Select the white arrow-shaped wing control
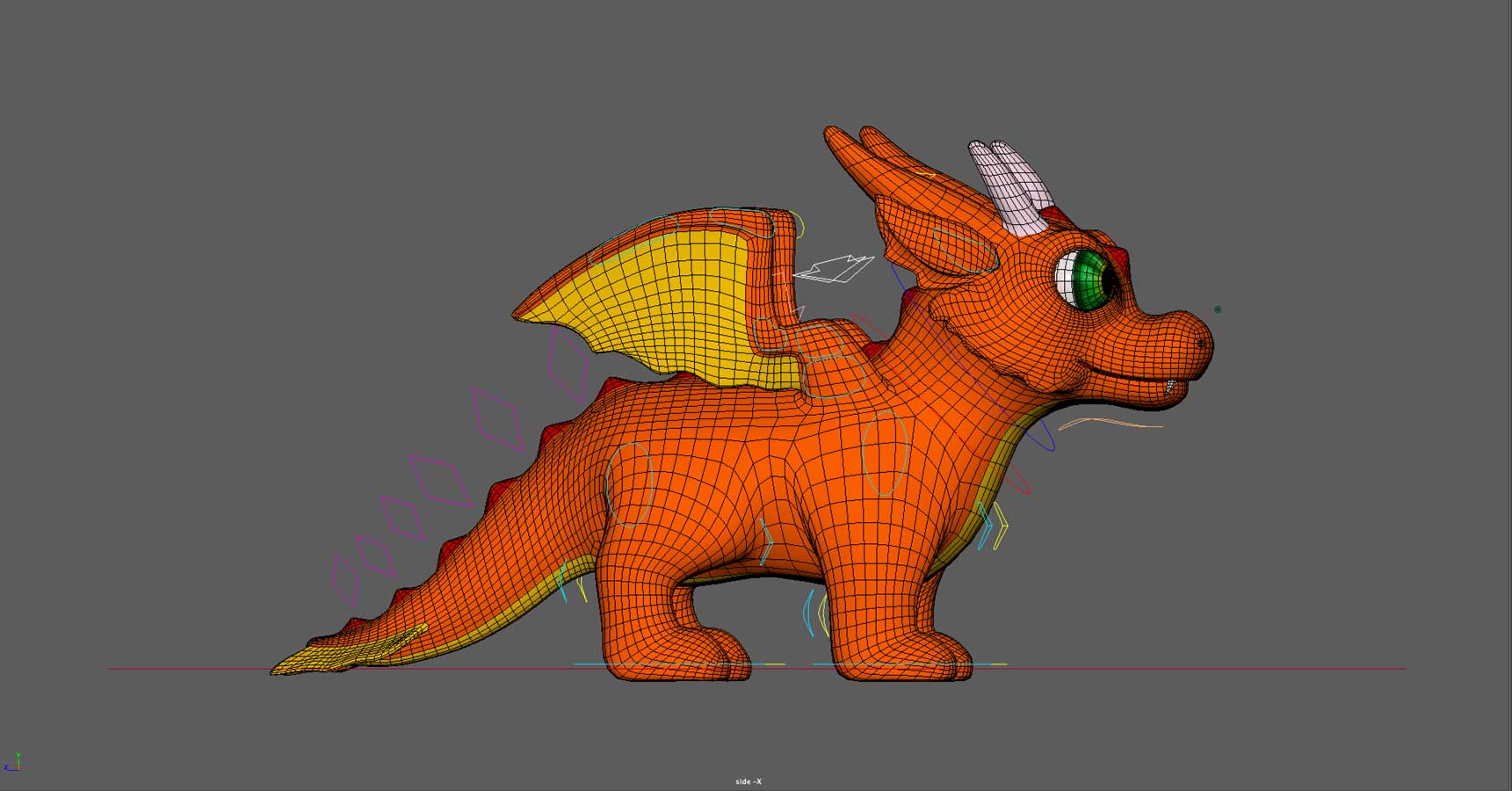The height and width of the screenshot is (791, 1512). point(835,269)
